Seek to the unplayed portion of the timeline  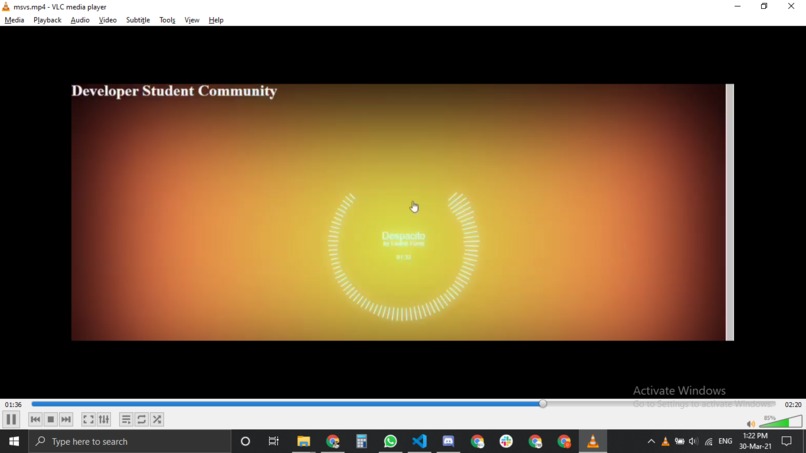coord(661,404)
